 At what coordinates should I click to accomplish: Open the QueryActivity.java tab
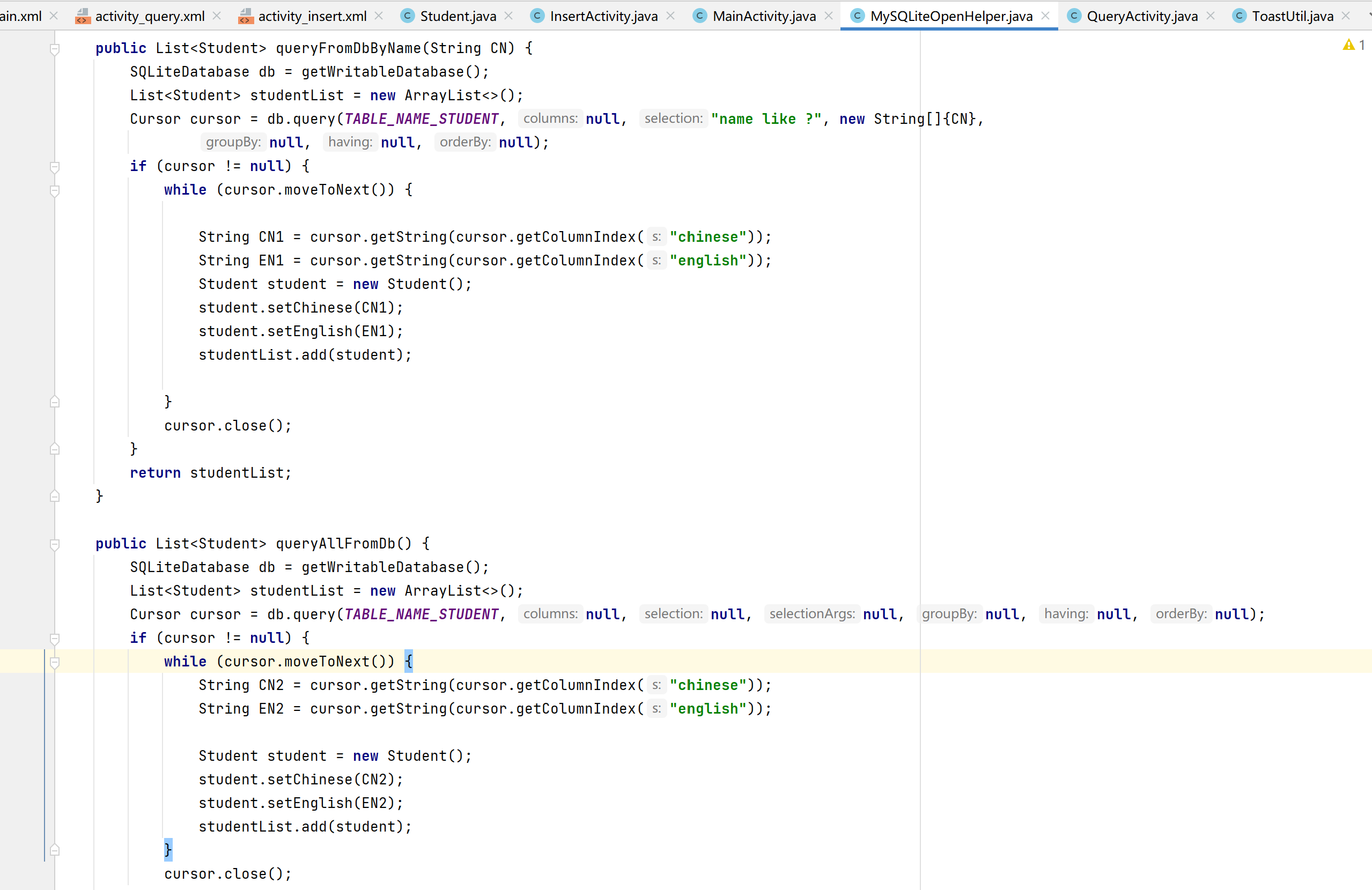tap(1141, 16)
